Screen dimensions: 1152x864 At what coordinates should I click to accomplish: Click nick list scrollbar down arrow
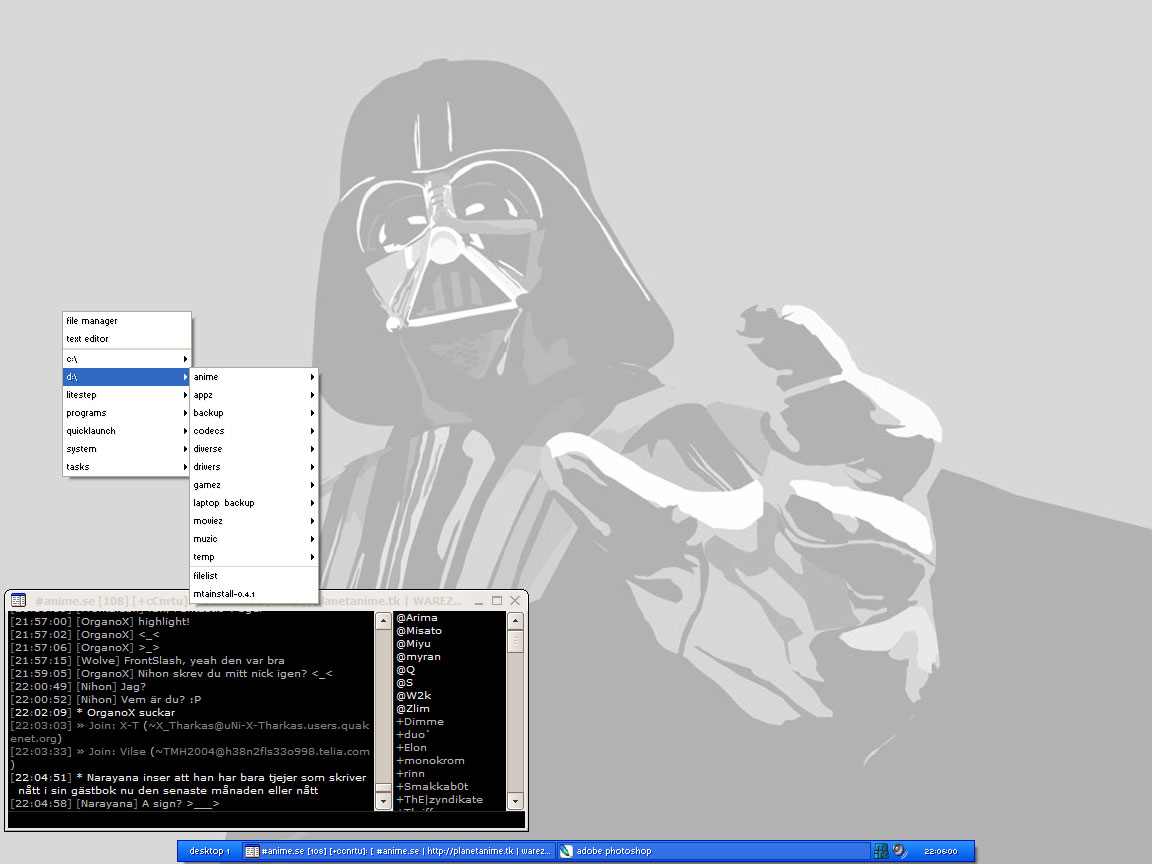click(515, 802)
